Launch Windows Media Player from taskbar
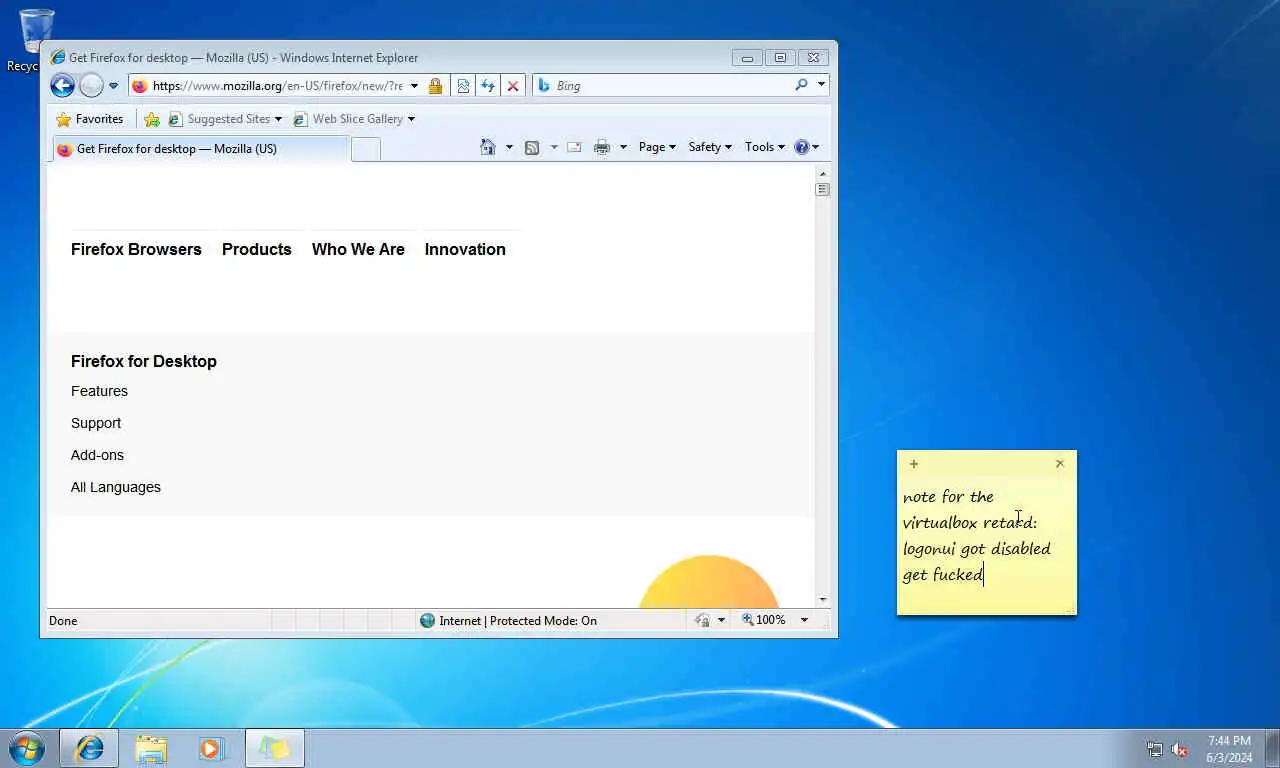The image size is (1280, 768). coord(212,748)
